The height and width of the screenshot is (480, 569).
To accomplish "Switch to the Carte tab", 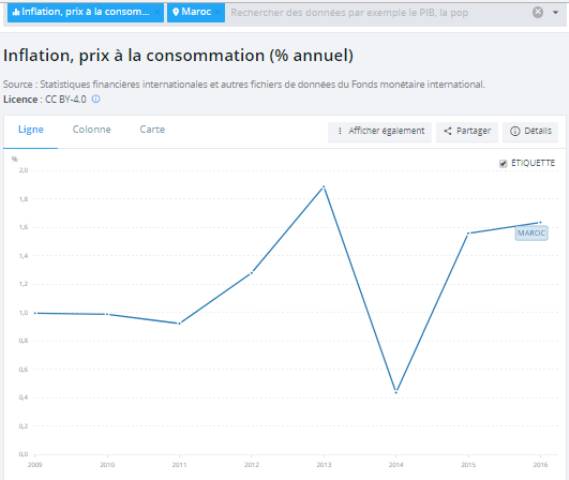I will (x=152, y=130).
